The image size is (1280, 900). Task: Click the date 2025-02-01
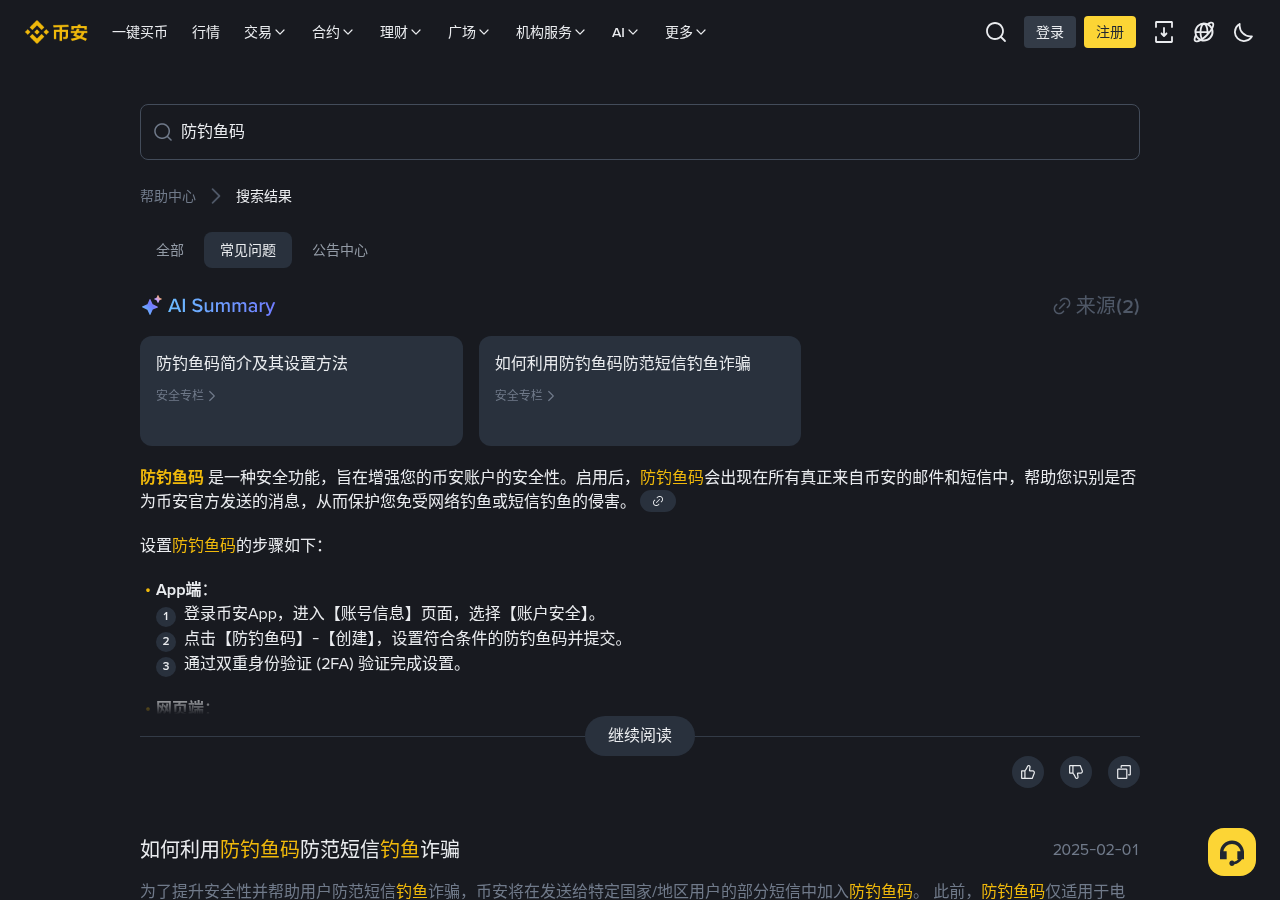pos(1096,850)
